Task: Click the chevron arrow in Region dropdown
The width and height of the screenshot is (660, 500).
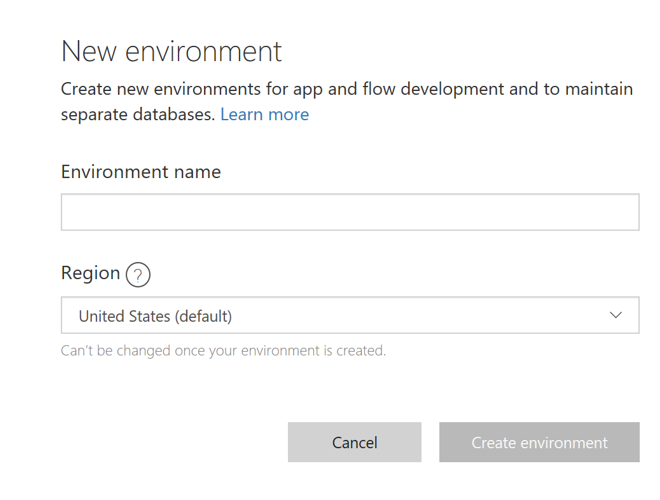Action: point(616,316)
